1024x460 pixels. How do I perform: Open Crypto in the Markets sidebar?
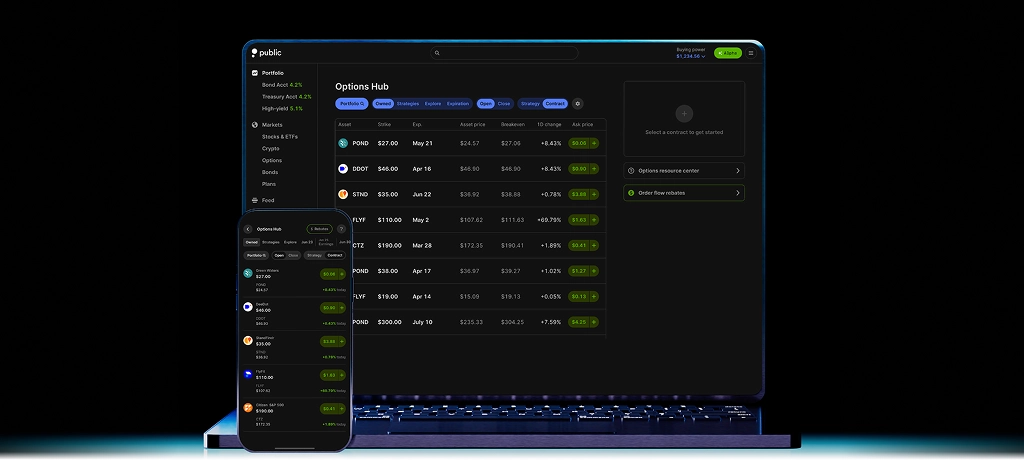pyautogui.click(x=270, y=148)
